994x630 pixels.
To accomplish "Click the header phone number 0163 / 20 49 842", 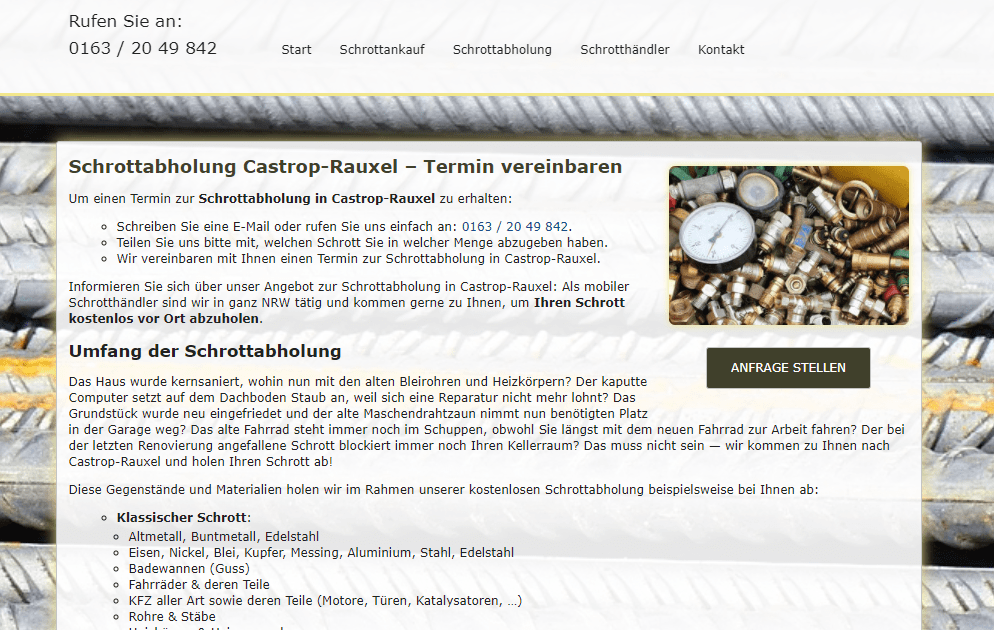I will pyautogui.click(x=143, y=48).
